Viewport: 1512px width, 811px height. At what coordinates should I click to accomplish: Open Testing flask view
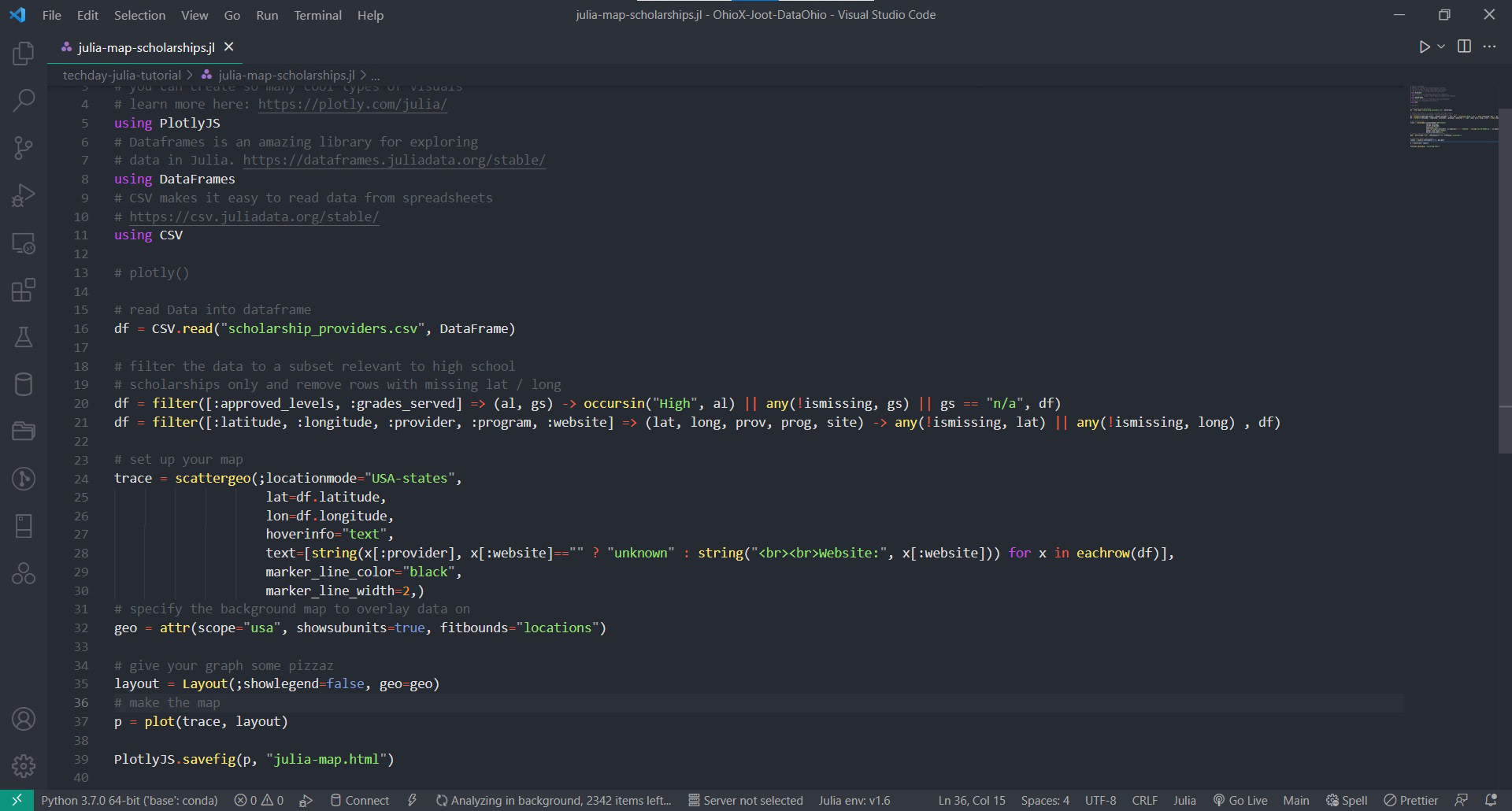pos(24,337)
